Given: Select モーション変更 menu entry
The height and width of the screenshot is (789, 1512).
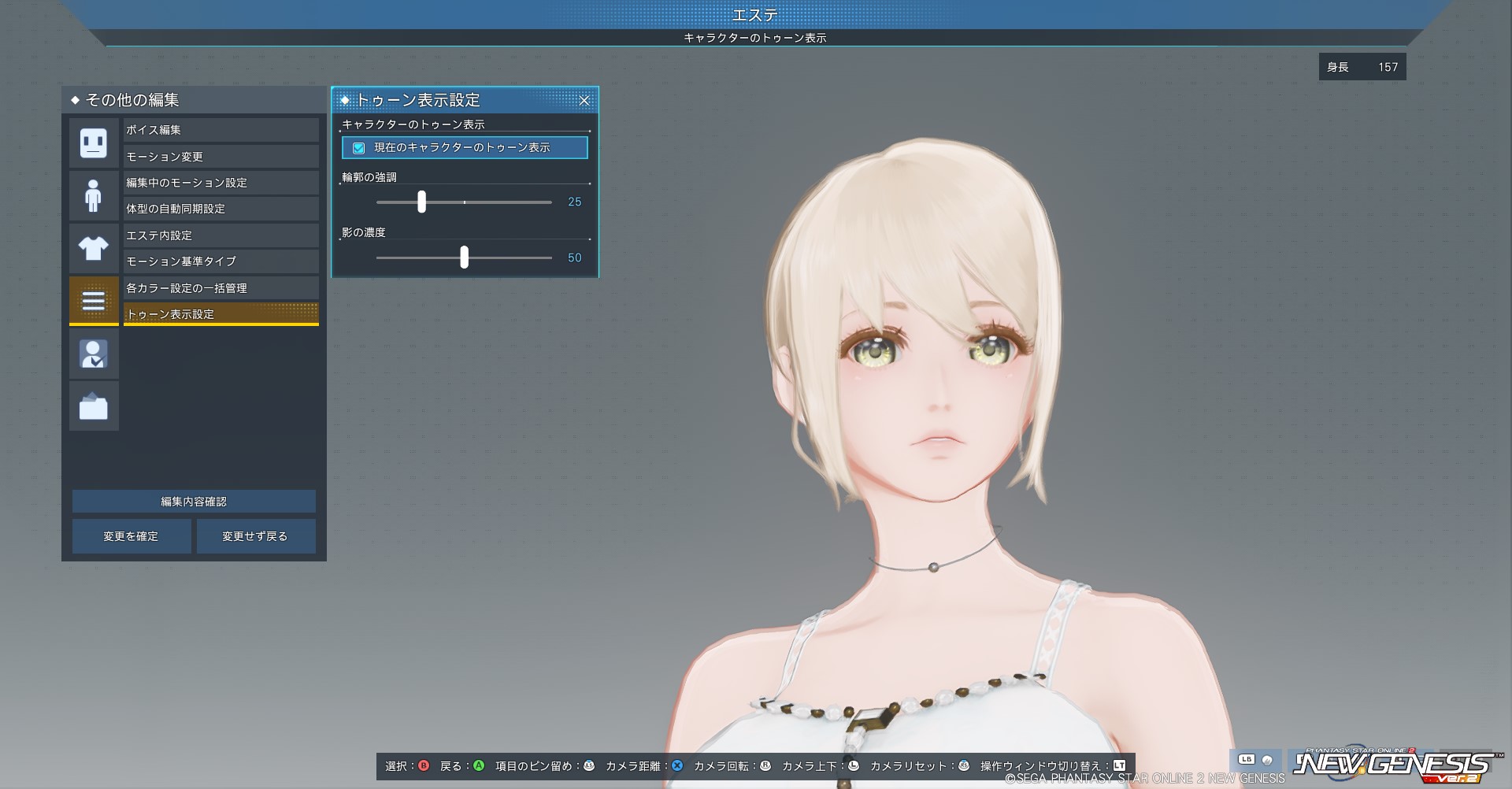Looking at the screenshot, I should [x=221, y=157].
